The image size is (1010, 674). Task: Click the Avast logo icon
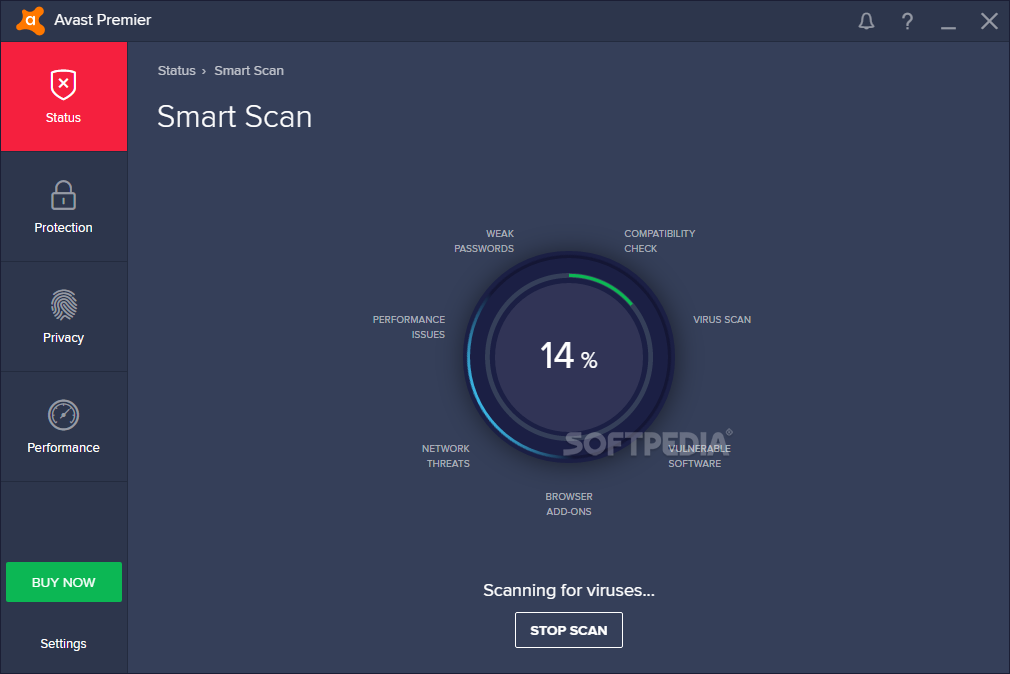pyautogui.click(x=30, y=21)
